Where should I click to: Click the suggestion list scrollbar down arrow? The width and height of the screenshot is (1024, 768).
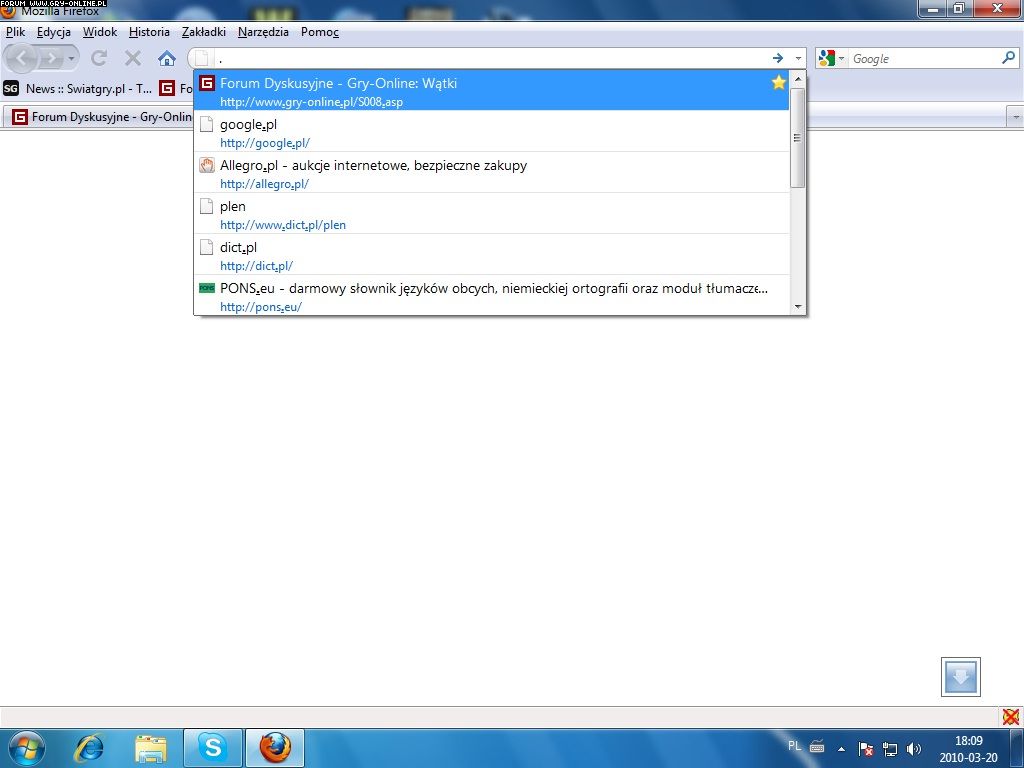pyautogui.click(x=797, y=306)
